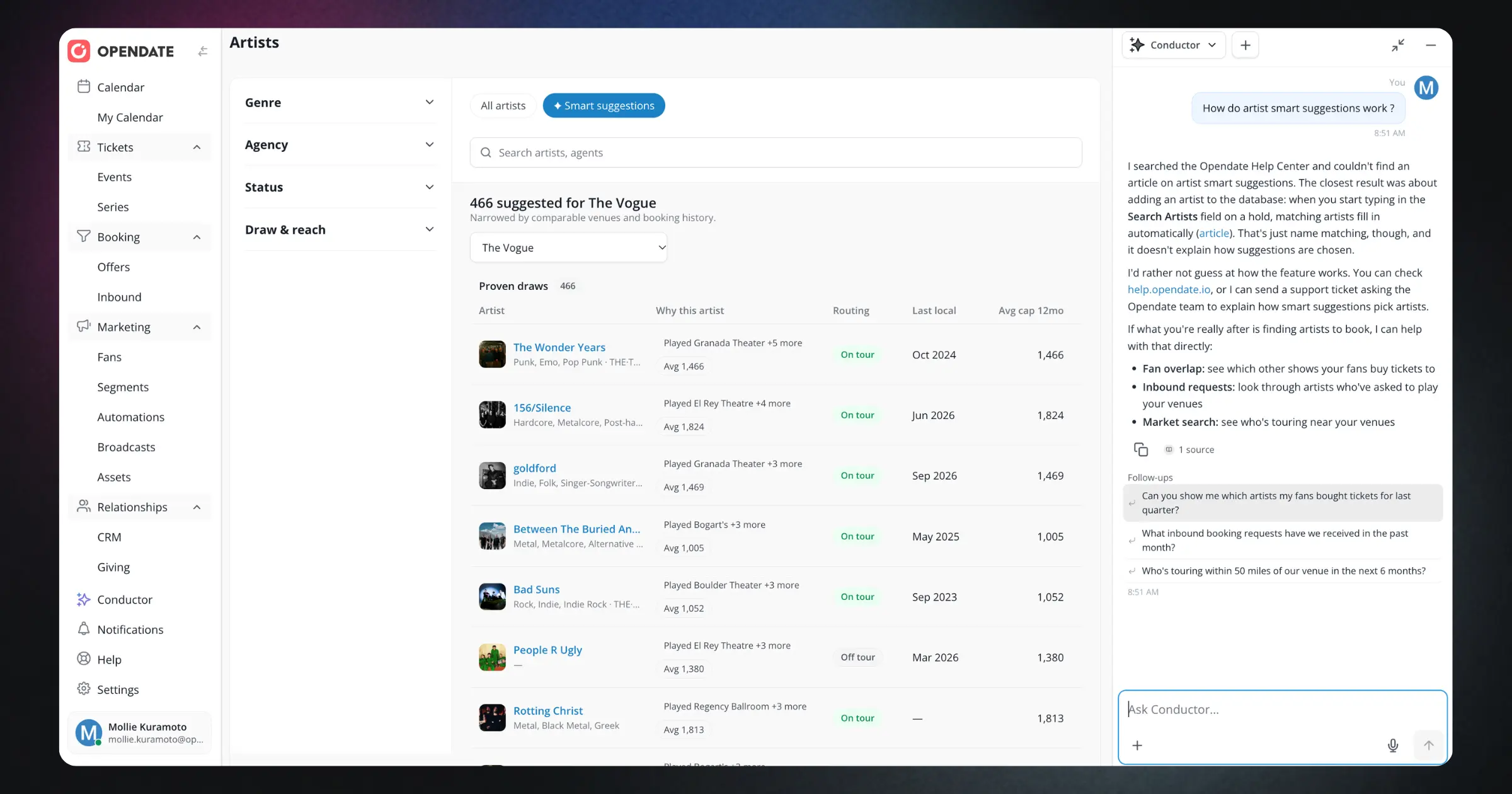Viewport: 1512px width, 794px height.
Task: Click the Opendate logo icon
Action: click(79, 51)
